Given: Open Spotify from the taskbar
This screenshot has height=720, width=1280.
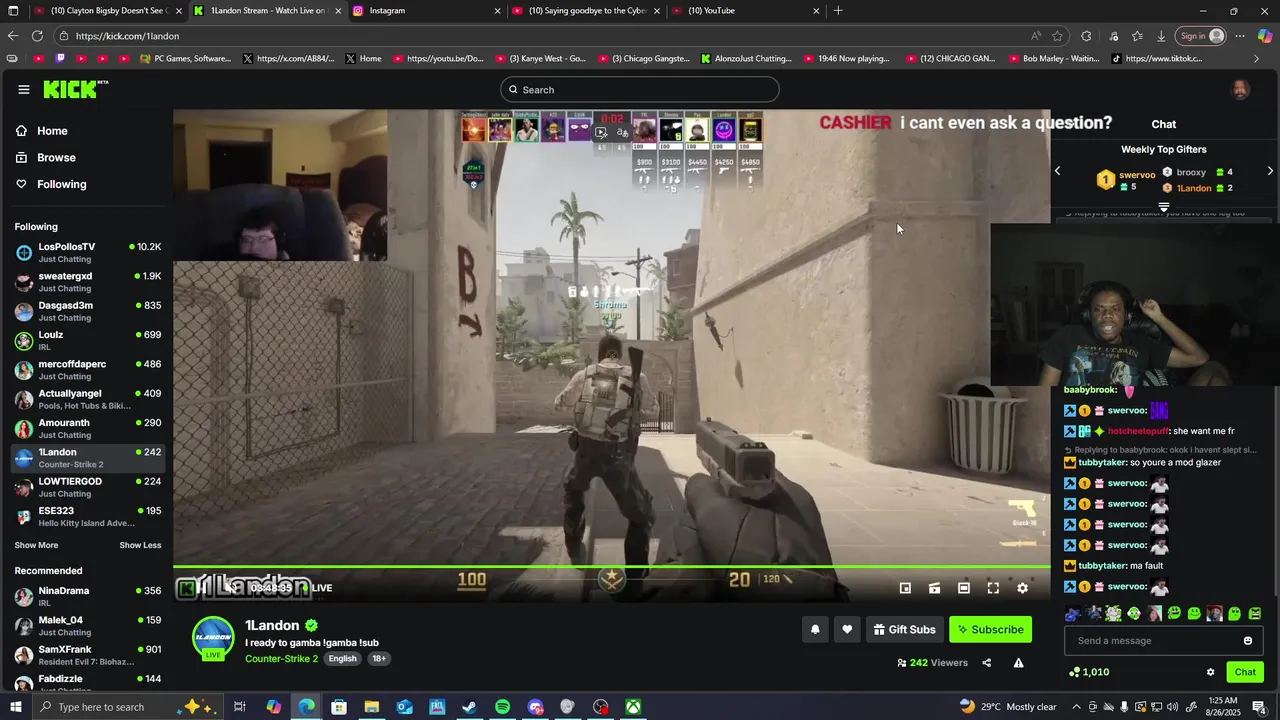Looking at the screenshot, I should [502, 707].
